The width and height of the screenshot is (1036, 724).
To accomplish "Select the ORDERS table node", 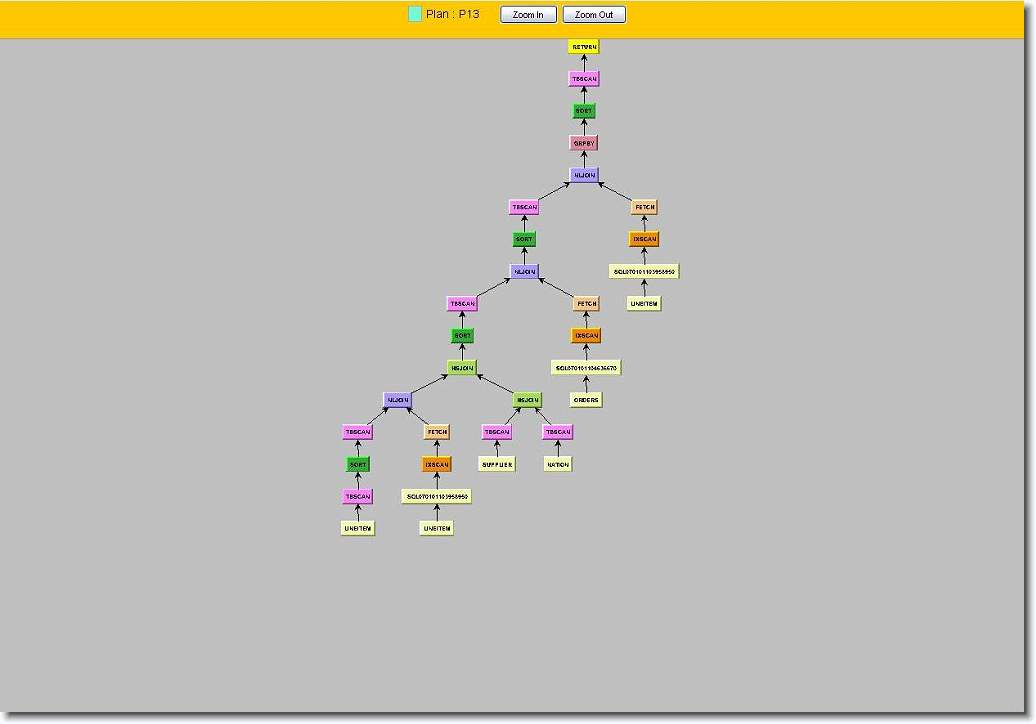I will pos(586,400).
